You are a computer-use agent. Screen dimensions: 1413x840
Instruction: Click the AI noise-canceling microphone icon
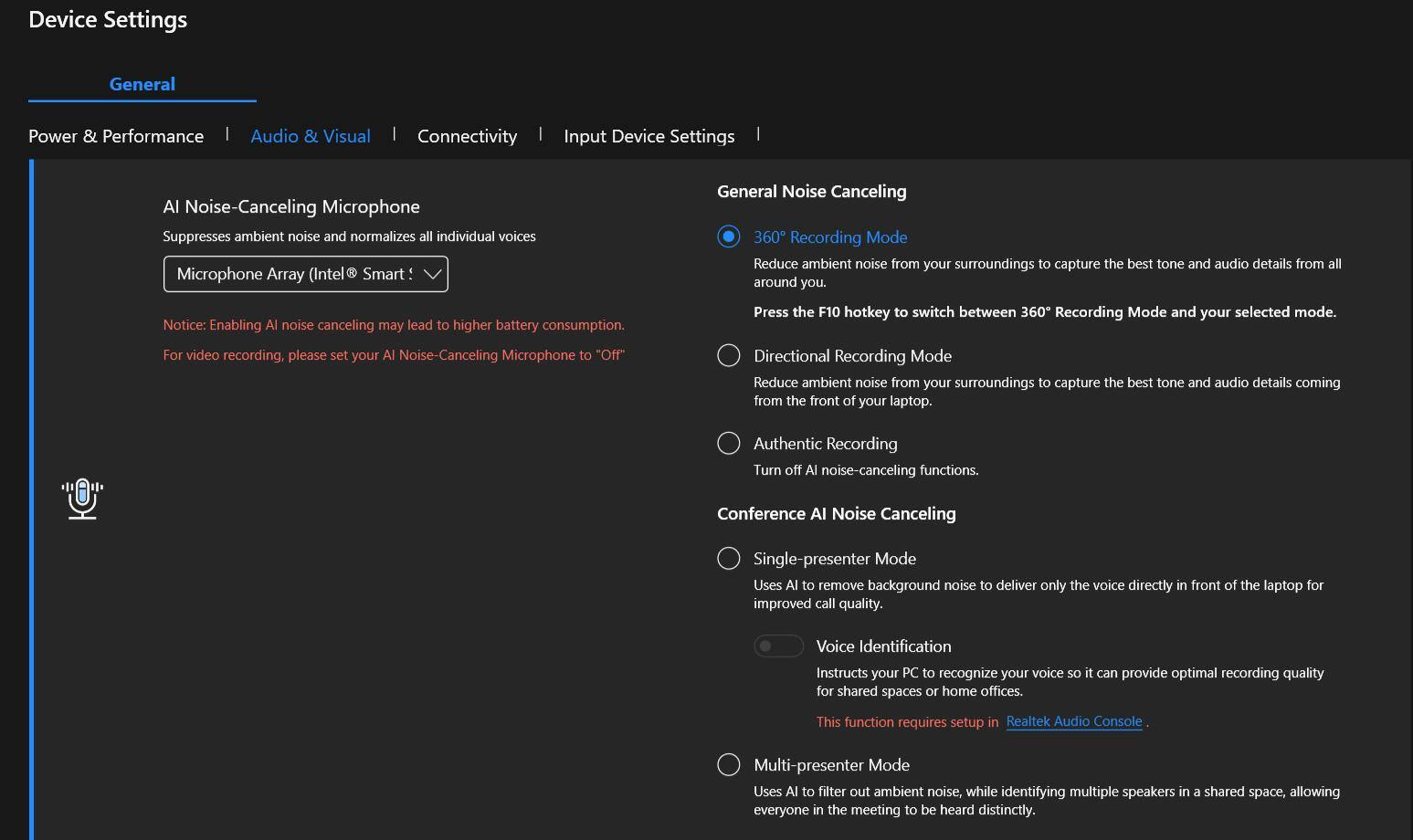coord(82,499)
